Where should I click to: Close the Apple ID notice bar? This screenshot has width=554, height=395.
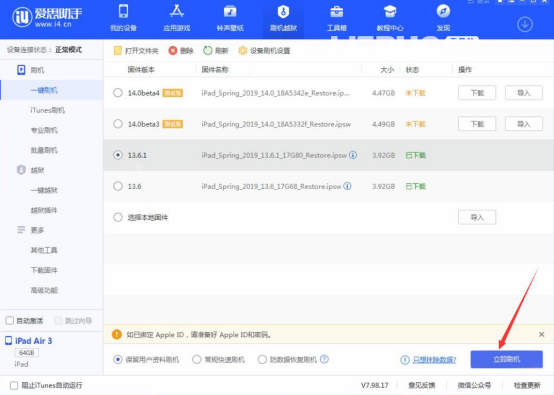pyautogui.click(x=541, y=334)
